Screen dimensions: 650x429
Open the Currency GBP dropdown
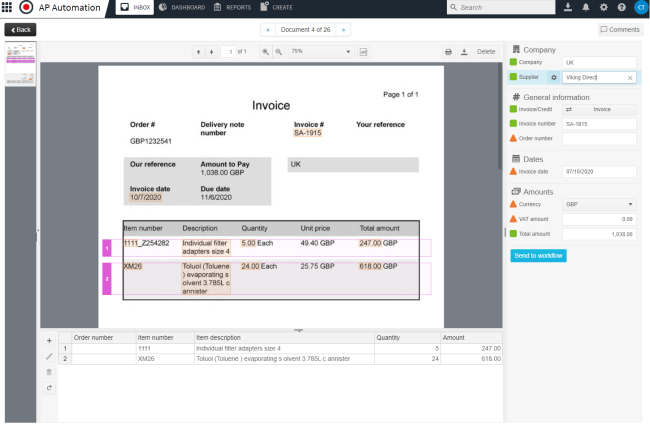point(599,204)
